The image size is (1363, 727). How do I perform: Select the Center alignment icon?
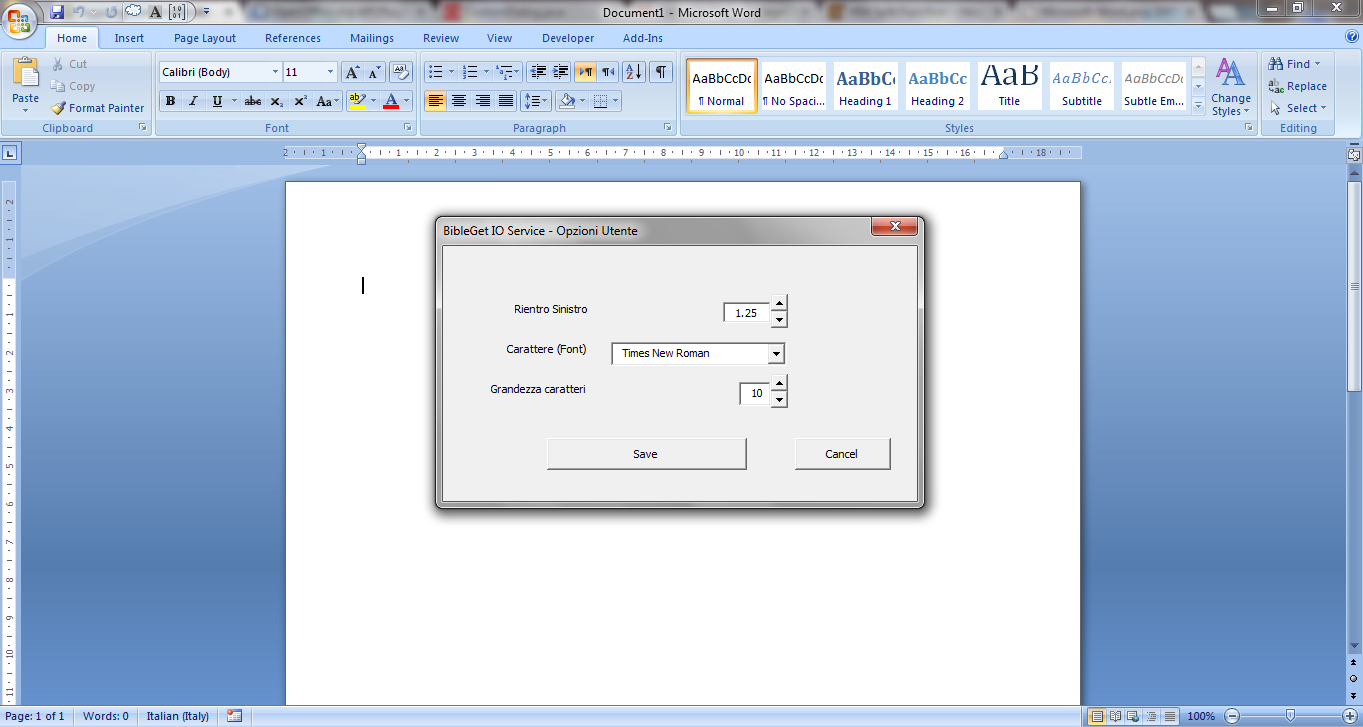click(x=459, y=101)
